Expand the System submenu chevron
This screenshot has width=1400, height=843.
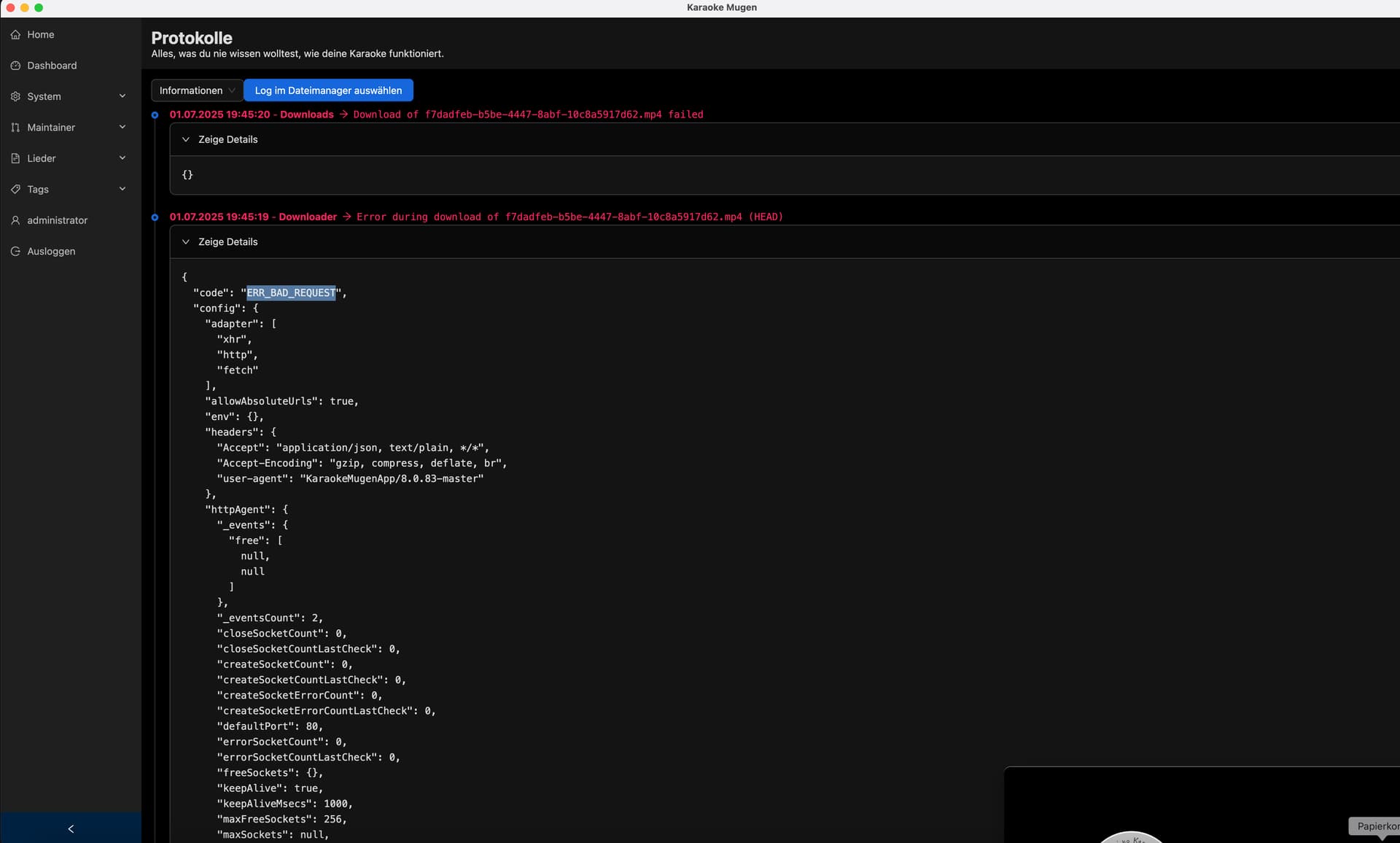(x=122, y=96)
